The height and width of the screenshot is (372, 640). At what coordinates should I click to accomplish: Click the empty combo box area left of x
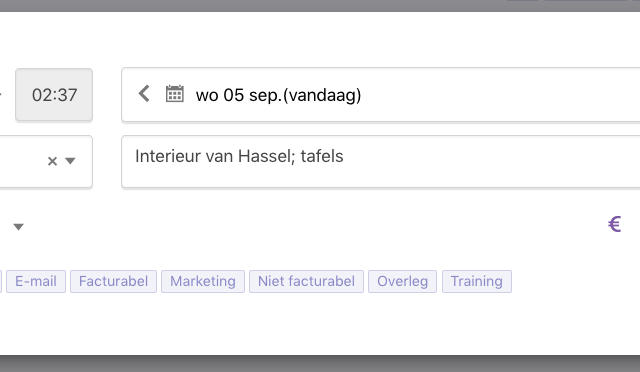[22, 162]
